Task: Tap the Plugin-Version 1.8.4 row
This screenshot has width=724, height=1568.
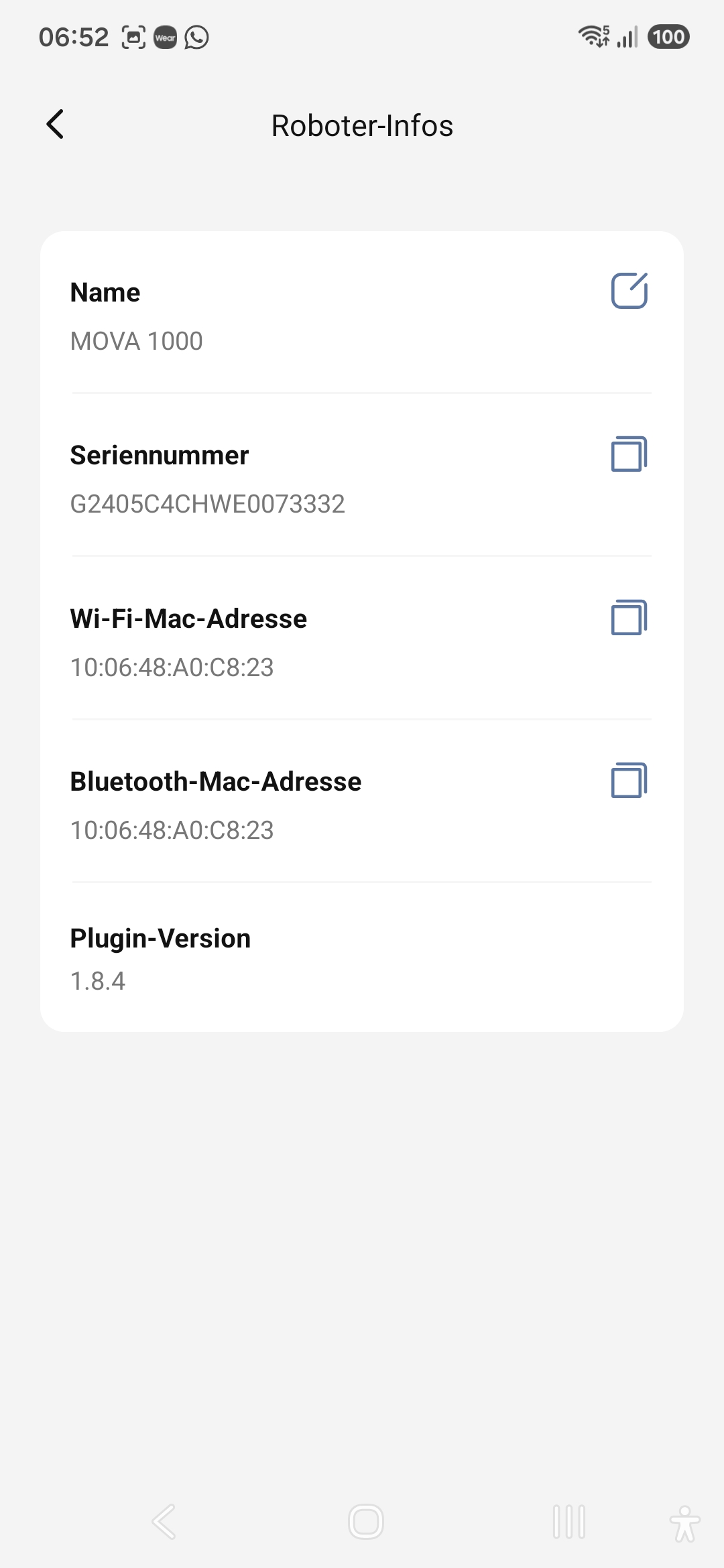Action: [x=362, y=958]
